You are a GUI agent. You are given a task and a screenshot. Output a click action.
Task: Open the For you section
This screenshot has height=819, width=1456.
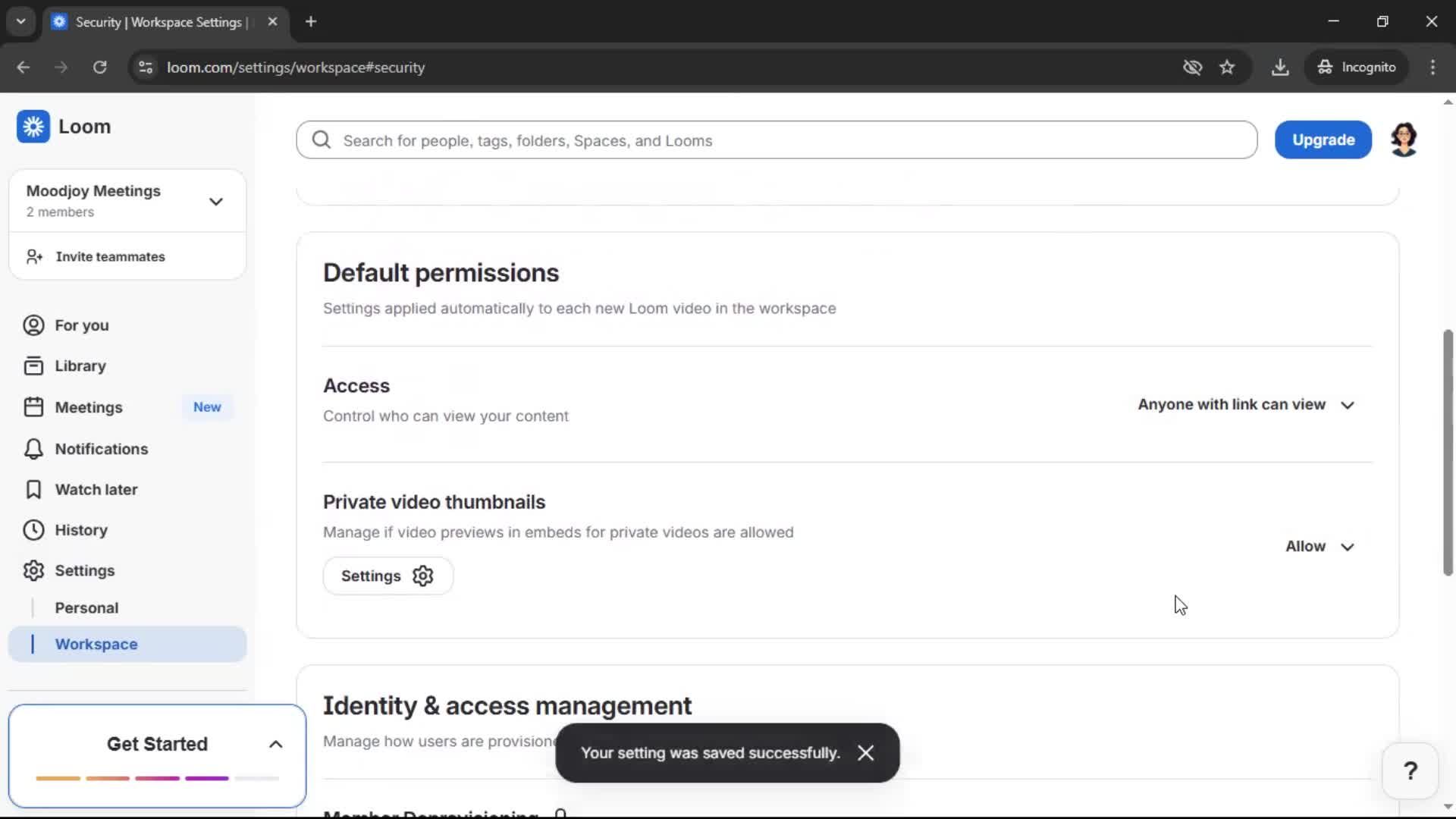tap(80, 325)
